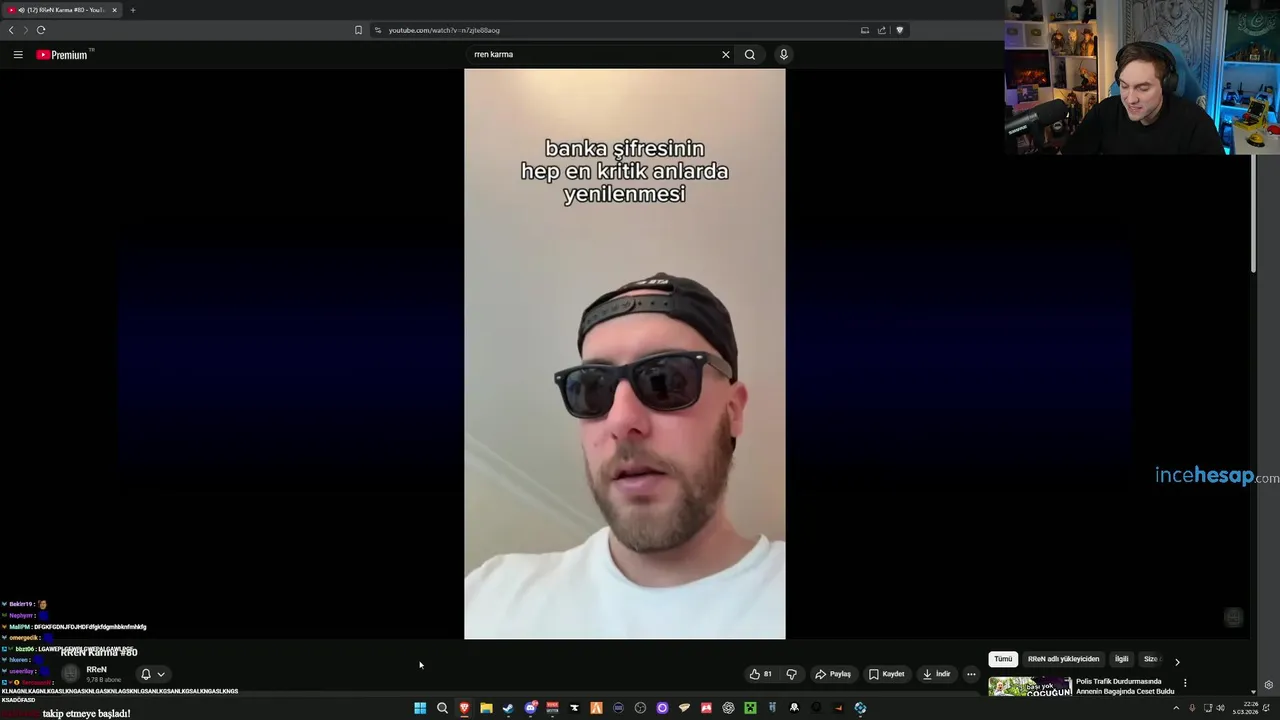The width and height of the screenshot is (1280, 720).
Task: Start voice search with microphone icon
Action: [784, 55]
